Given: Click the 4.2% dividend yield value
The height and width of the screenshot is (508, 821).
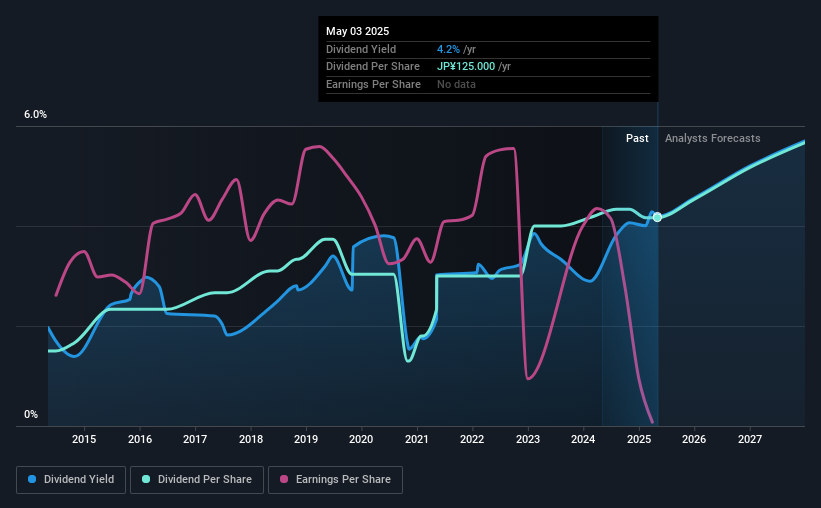Looking at the screenshot, I should point(448,49).
